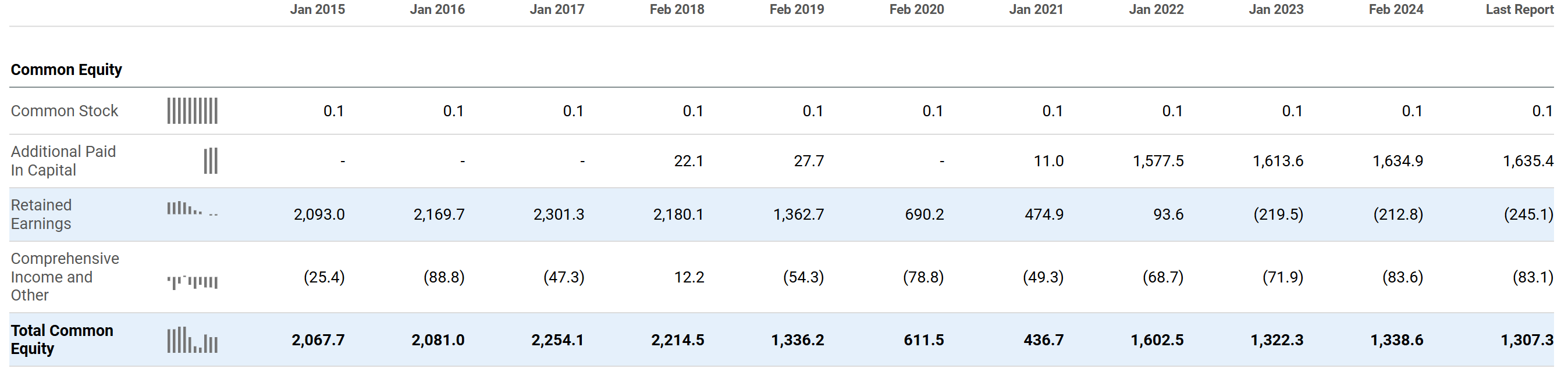The image size is (1568, 372).
Task: Click the Total Common Equity label
Action: tap(62, 340)
